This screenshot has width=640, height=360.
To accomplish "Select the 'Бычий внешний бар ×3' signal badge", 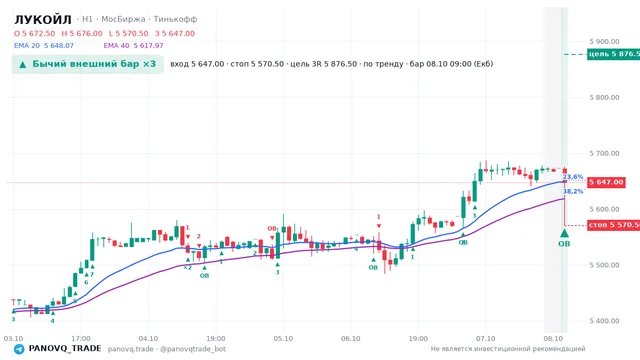I will tap(88, 64).
